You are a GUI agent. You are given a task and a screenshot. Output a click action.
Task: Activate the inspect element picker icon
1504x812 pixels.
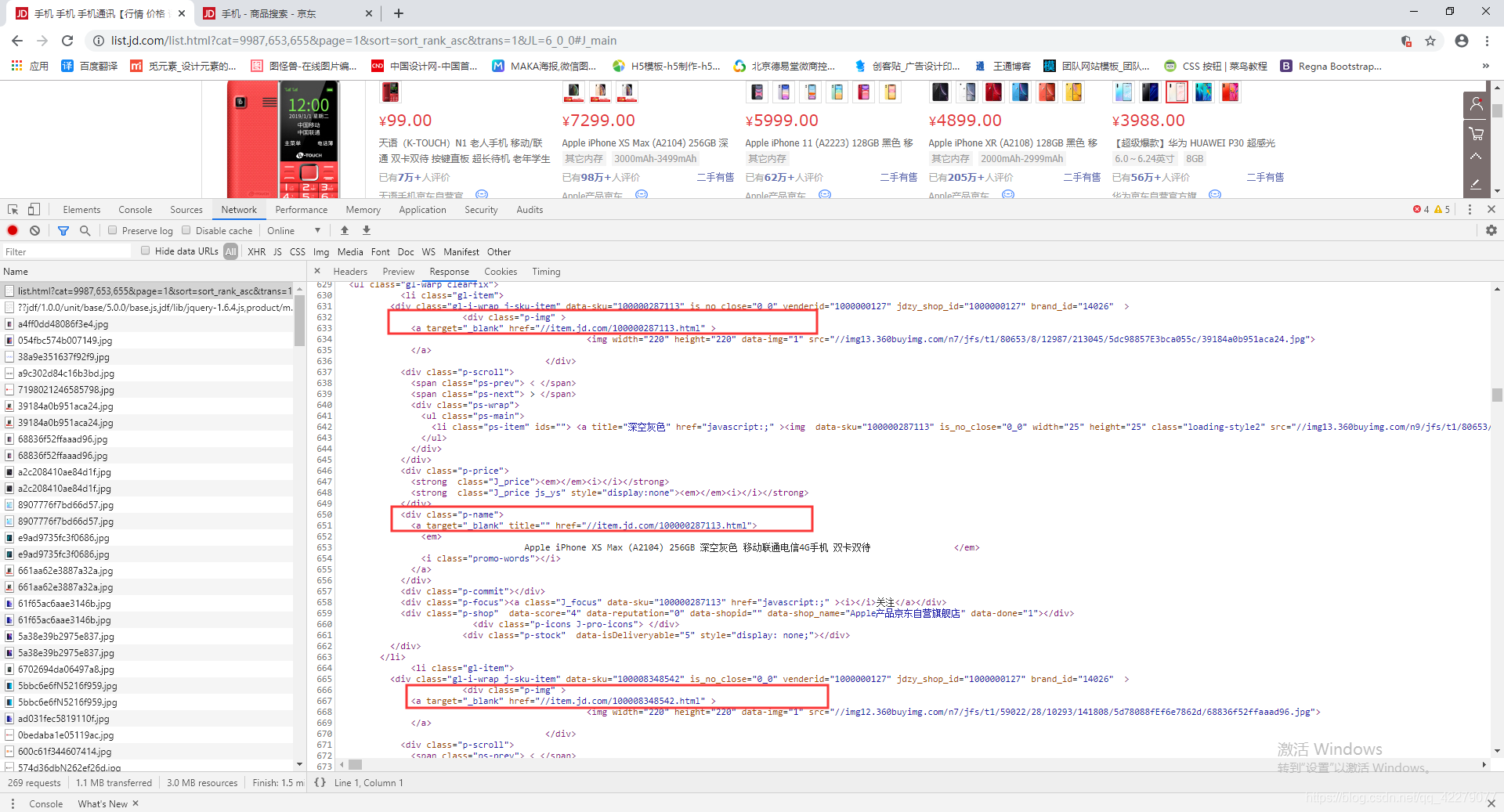13,209
